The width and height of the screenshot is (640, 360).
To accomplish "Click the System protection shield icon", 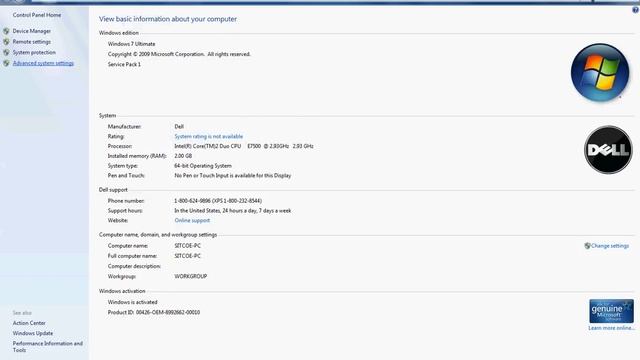I will tap(6, 52).
